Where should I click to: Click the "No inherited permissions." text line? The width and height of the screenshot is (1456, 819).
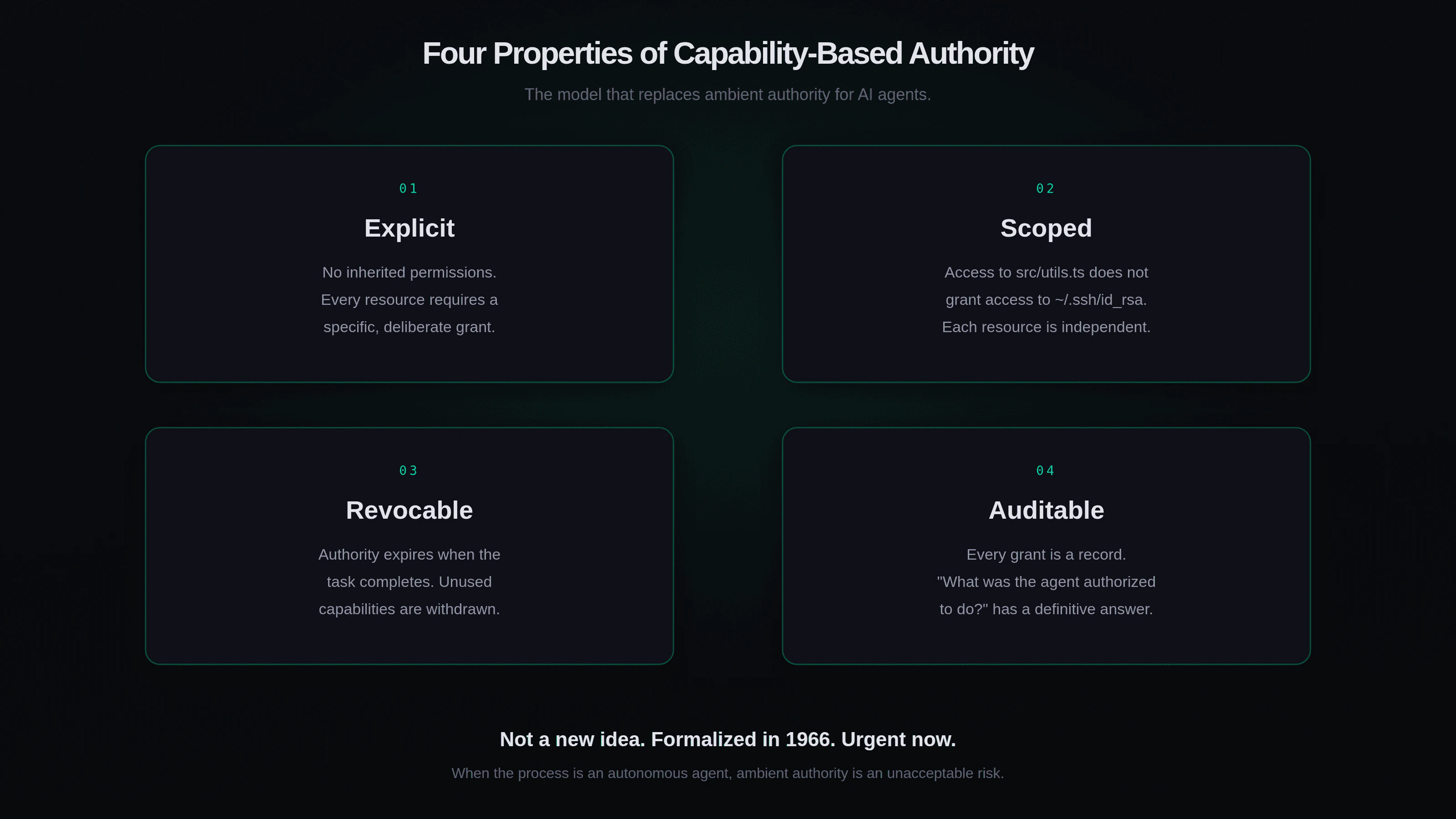[x=409, y=273]
